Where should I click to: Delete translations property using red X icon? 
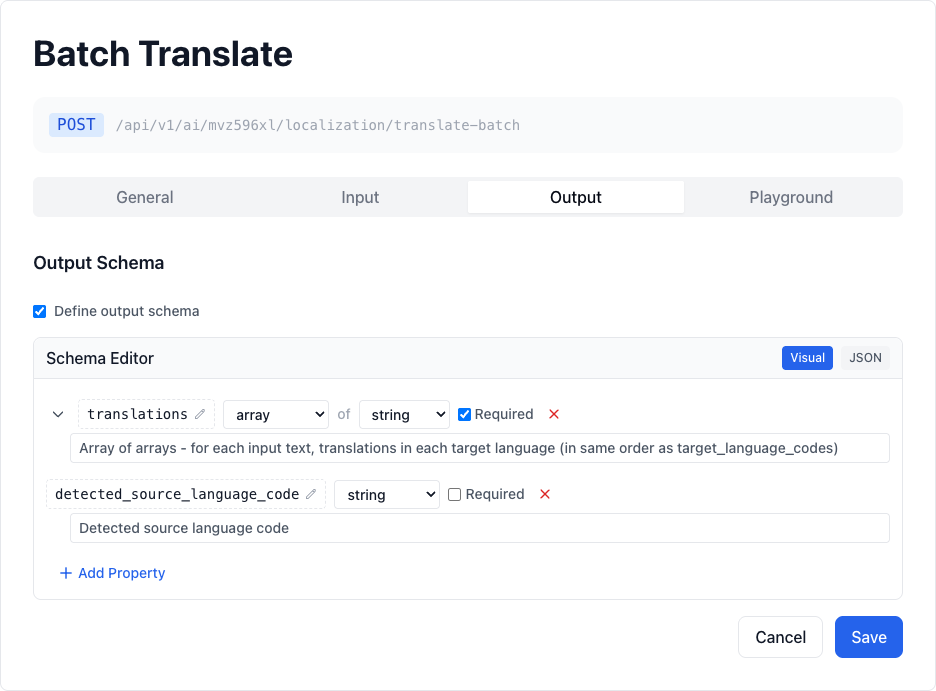[x=554, y=414]
